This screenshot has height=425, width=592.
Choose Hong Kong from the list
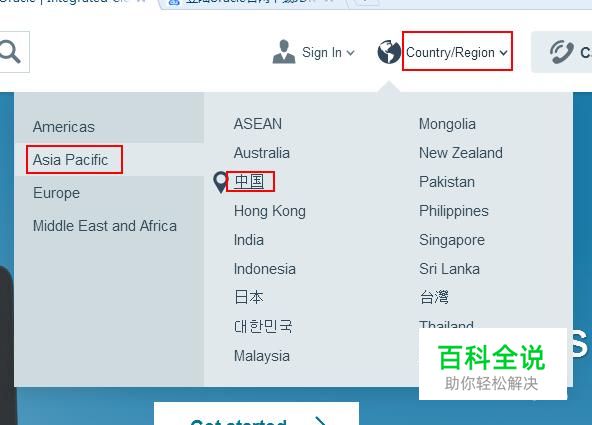(x=270, y=211)
